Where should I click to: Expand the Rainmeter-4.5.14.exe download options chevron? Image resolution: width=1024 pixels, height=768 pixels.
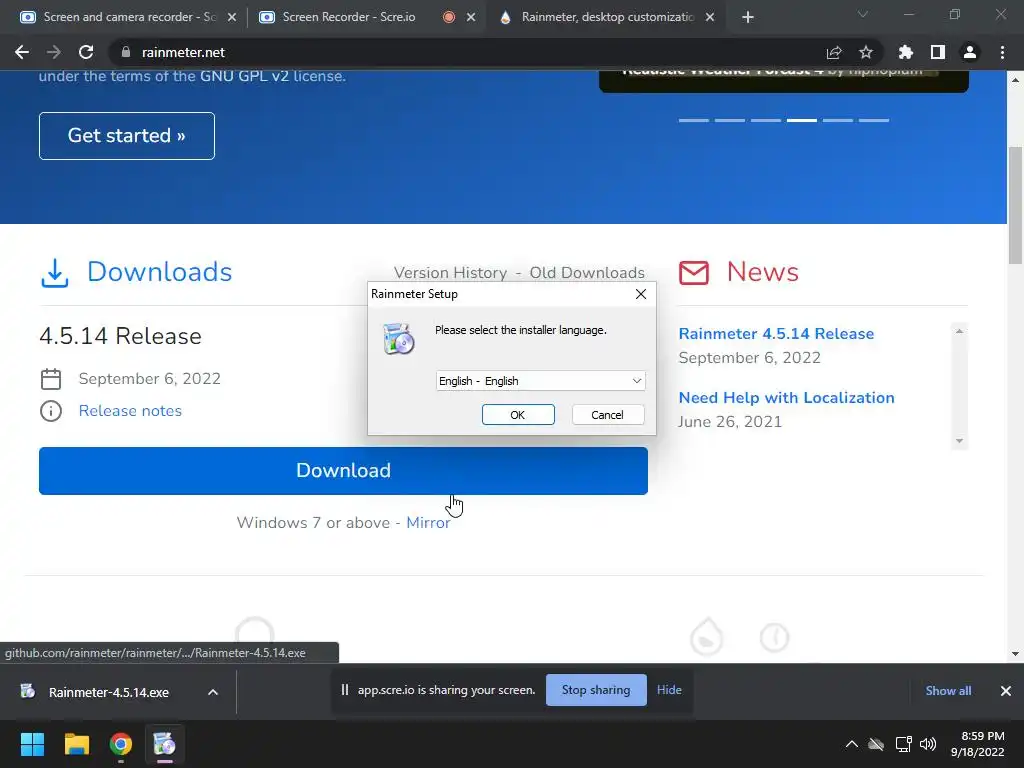[213, 692]
